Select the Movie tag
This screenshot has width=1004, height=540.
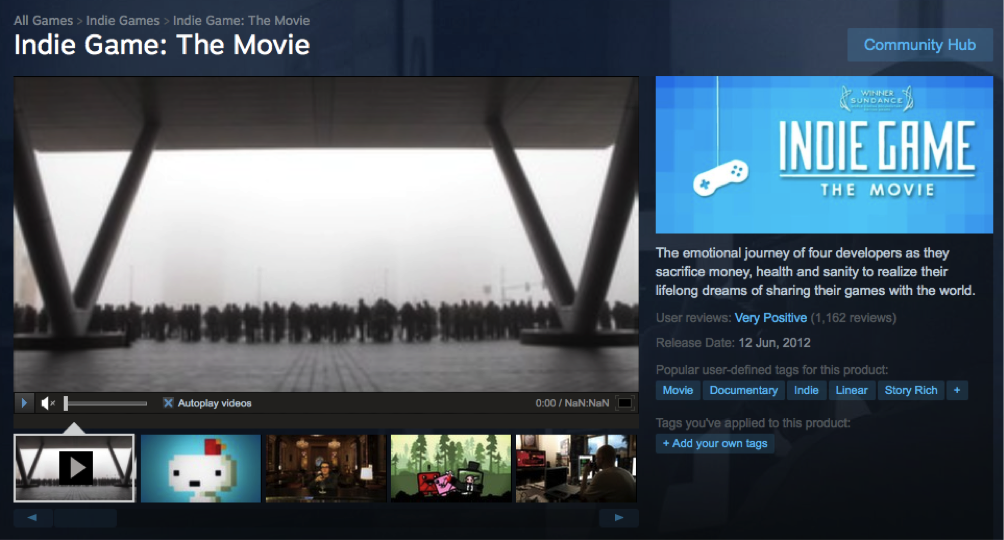point(677,390)
